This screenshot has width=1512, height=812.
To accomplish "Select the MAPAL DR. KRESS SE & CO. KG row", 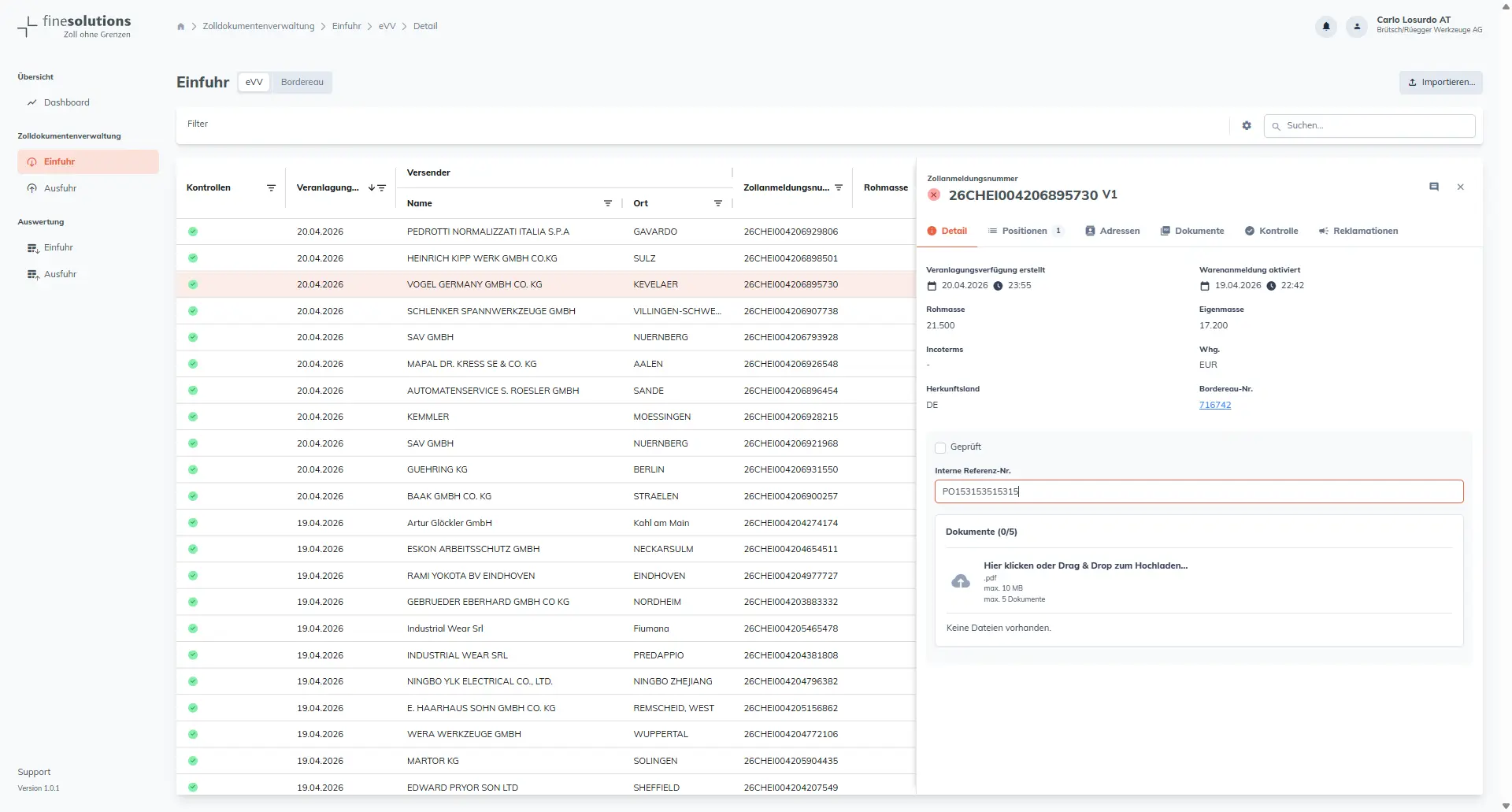I will [546, 364].
